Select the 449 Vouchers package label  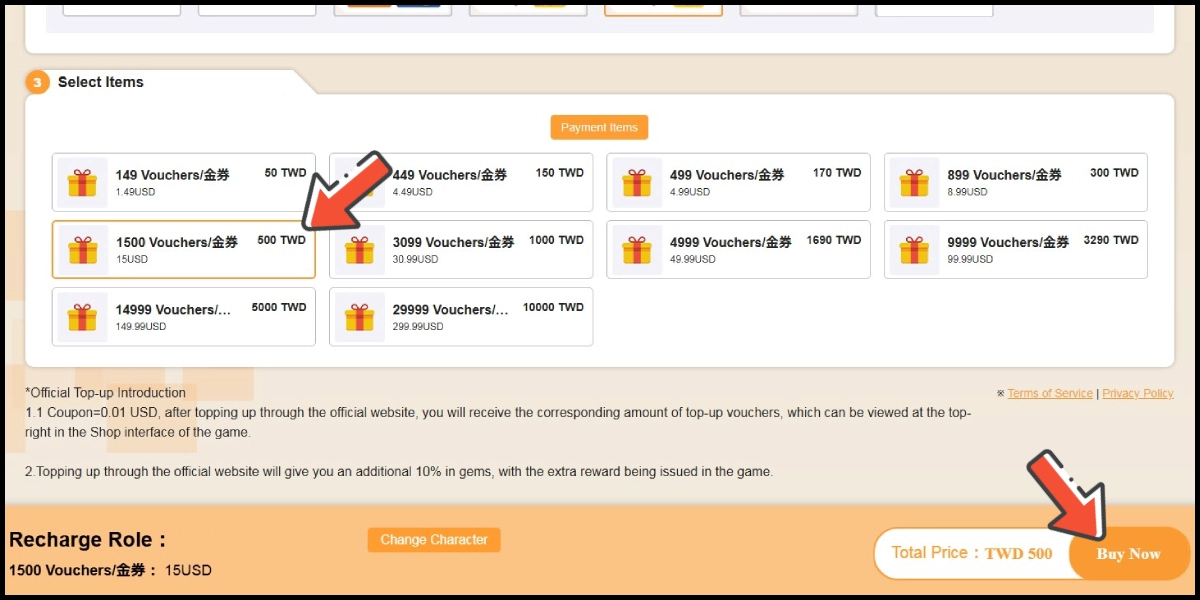450,175
